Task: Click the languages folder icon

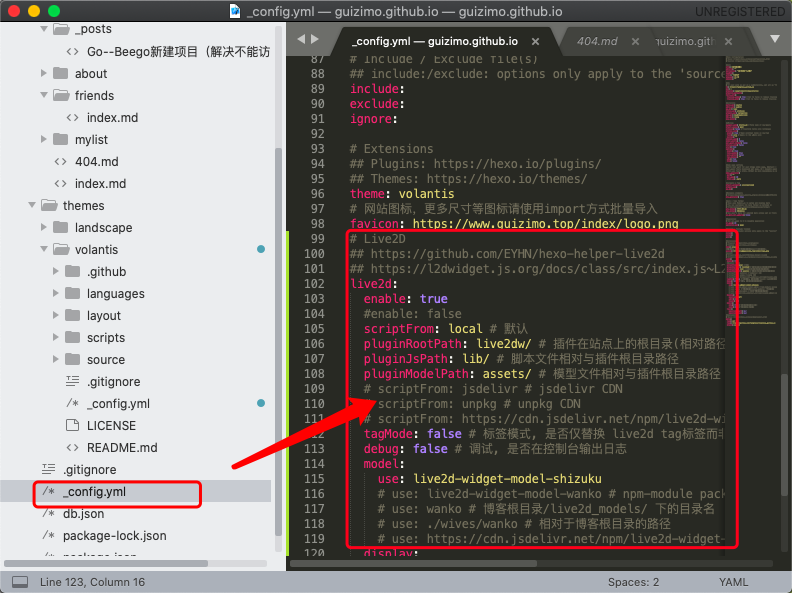Action: point(73,293)
